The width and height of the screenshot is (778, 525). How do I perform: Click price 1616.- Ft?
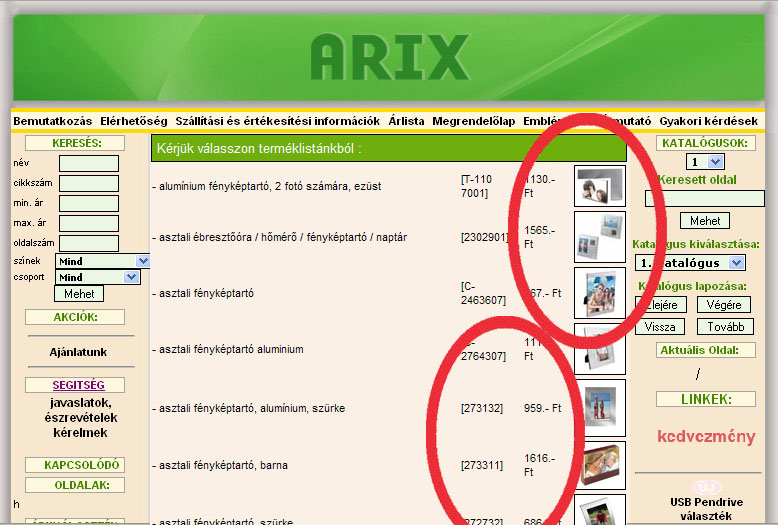click(x=539, y=465)
